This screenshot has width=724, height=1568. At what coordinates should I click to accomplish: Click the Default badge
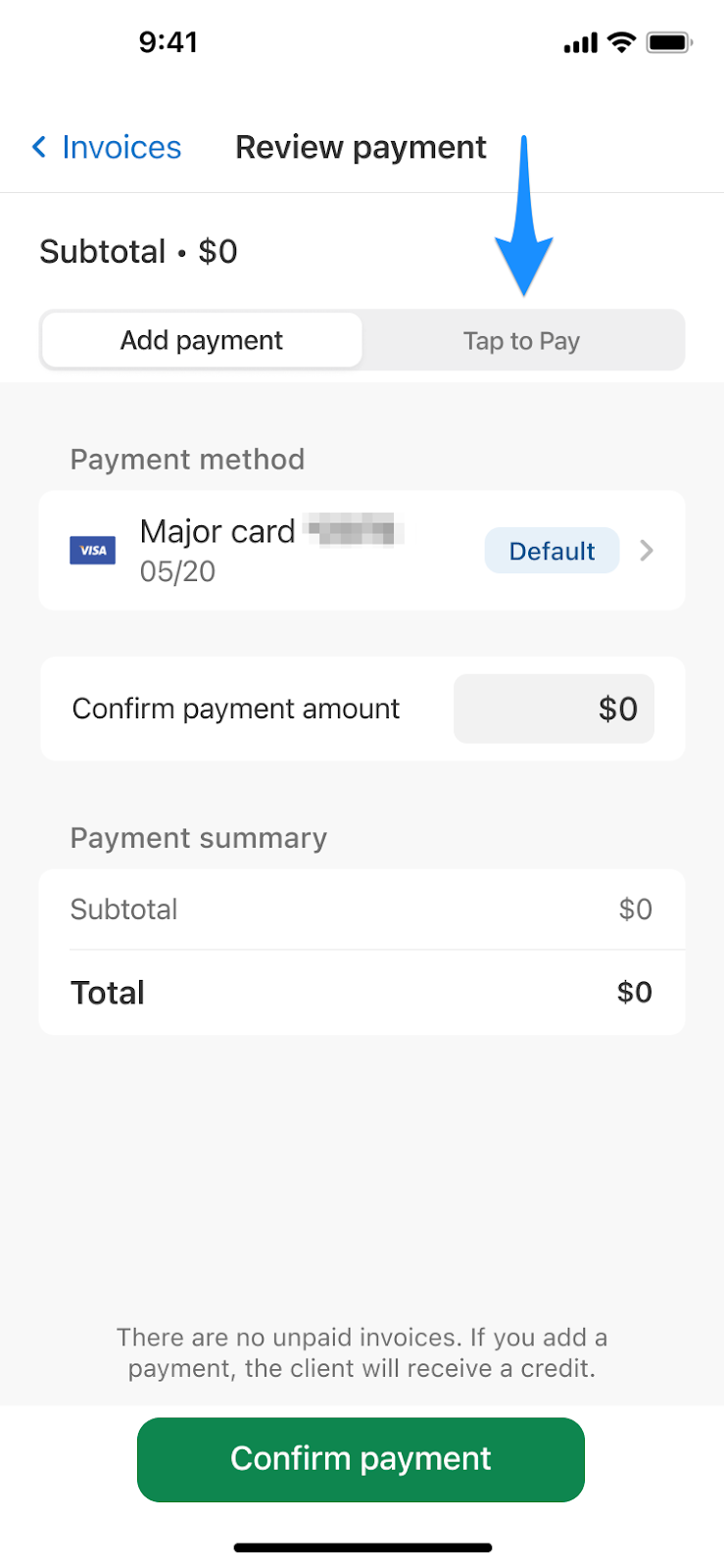tap(552, 551)
